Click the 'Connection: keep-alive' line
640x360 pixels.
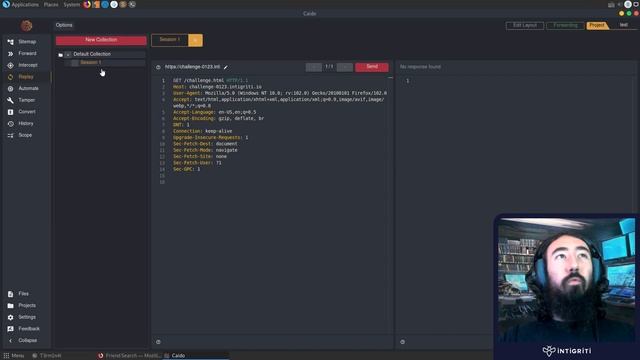pos(202,131)
